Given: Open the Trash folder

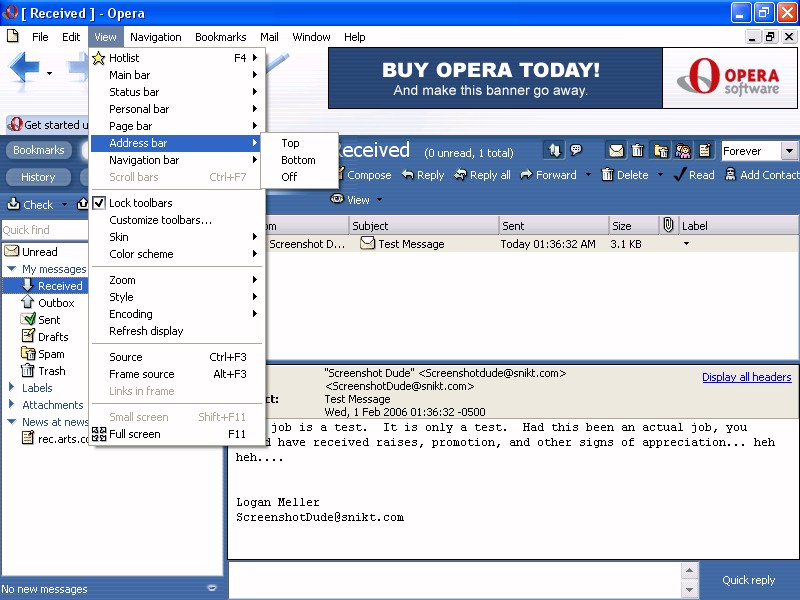Looking at the screenshot, I should coord(51,371).
